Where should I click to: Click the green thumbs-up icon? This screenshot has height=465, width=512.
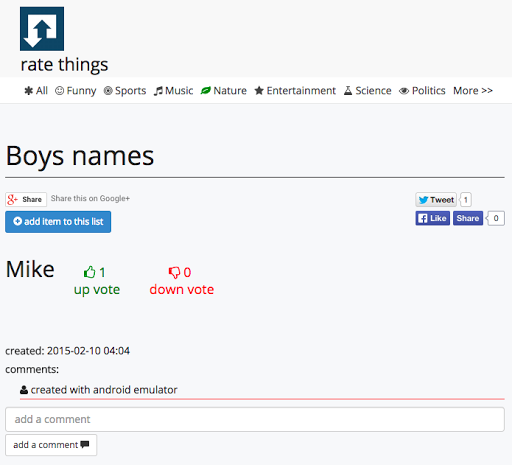pos(89,272)
